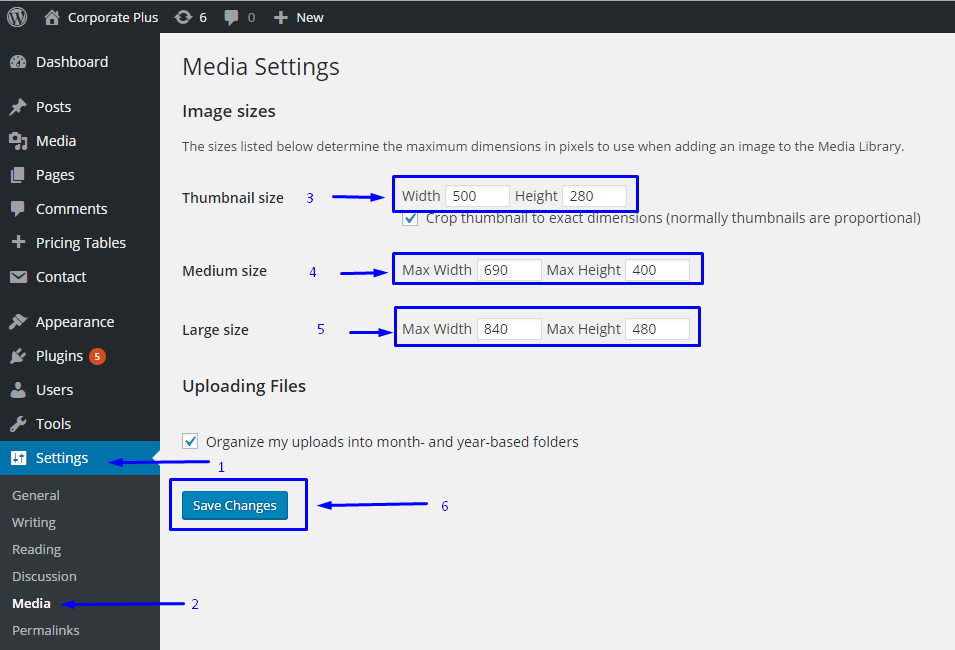Click the plus New icon
This screenshot has width=955, height=650.
pos(280,18)
